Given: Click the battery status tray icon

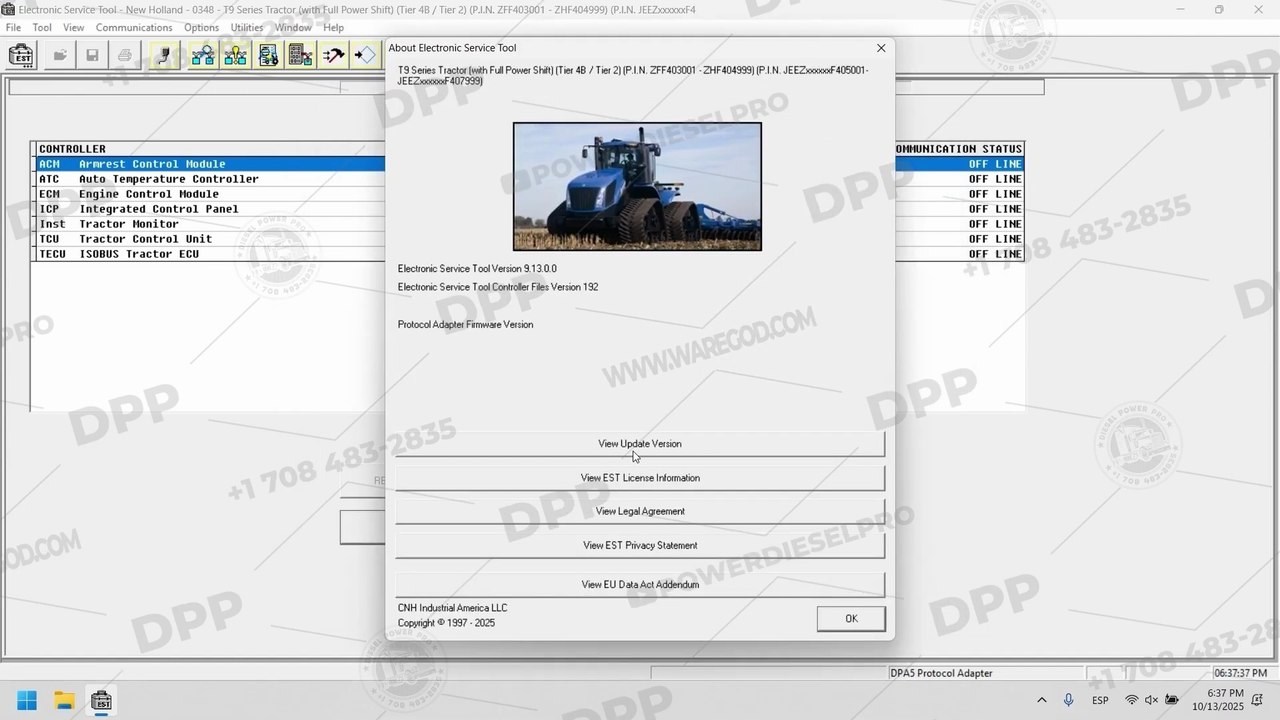Looking at the screenshot, I should pyautogui.click(x=1172, y=700).
